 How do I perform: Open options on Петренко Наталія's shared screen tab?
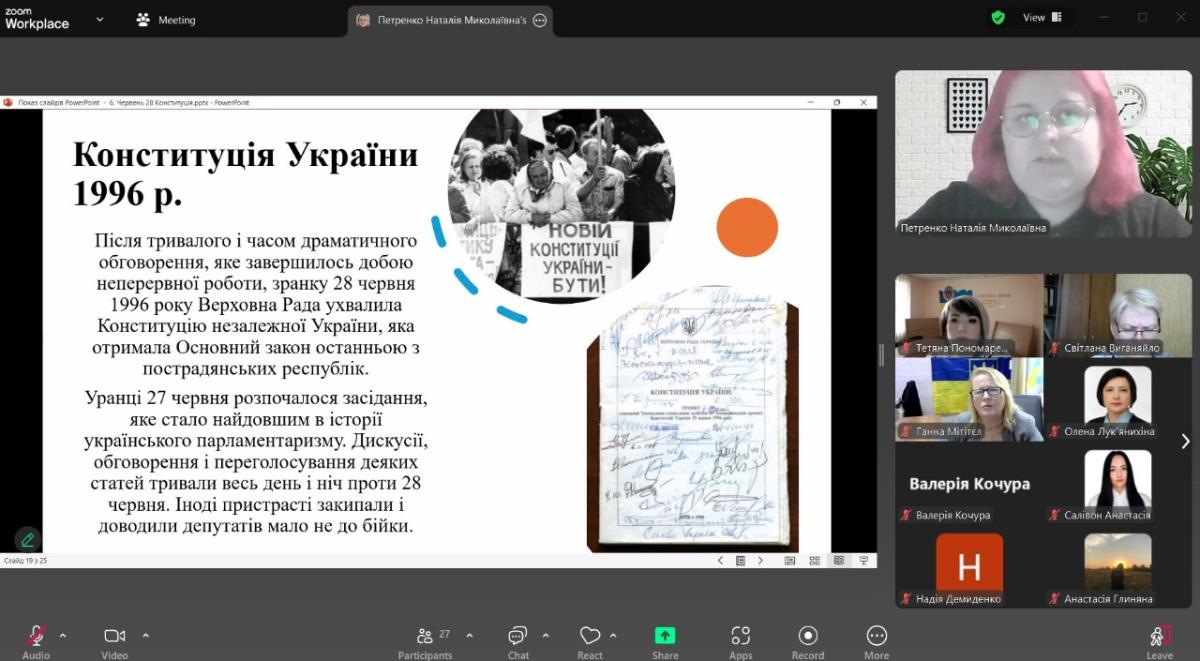(x=540, y=20)
